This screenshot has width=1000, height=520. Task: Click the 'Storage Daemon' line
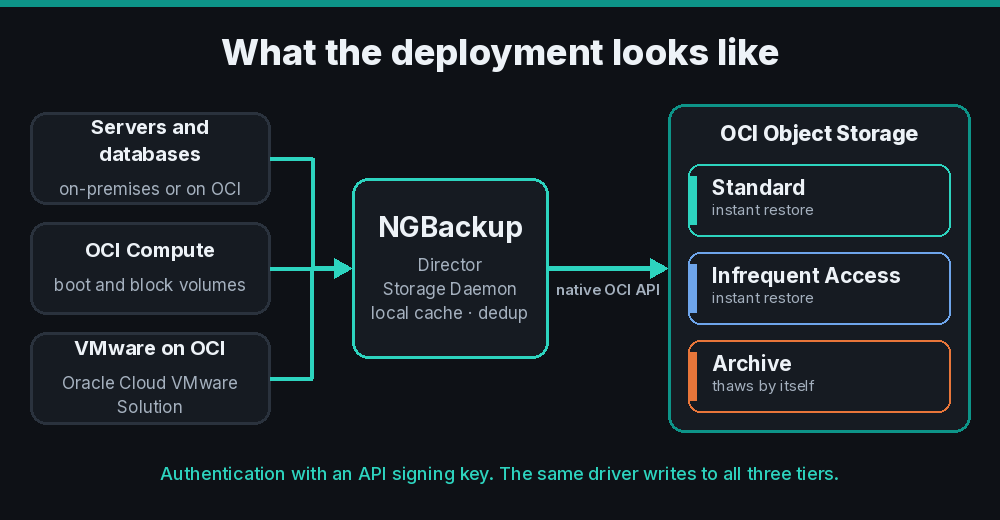click(x=450, y=289)
